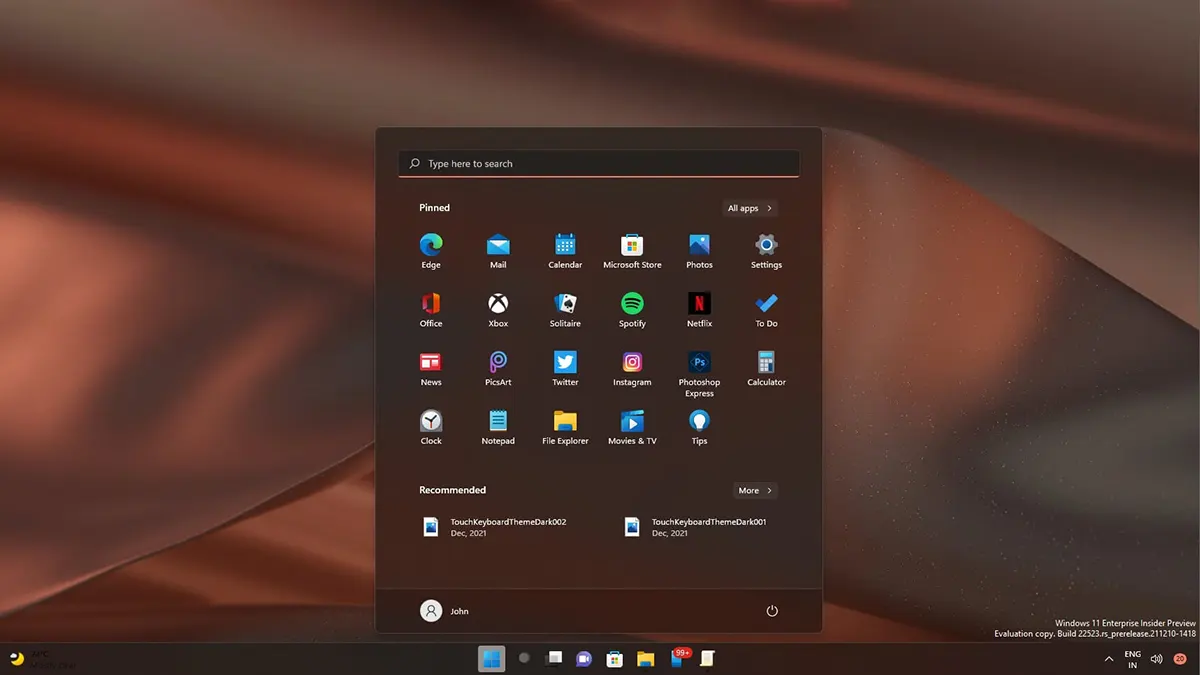Open the Clock app
Image resolution: width=1200 pixels, height=675 pixels.
tap(431, 427)
